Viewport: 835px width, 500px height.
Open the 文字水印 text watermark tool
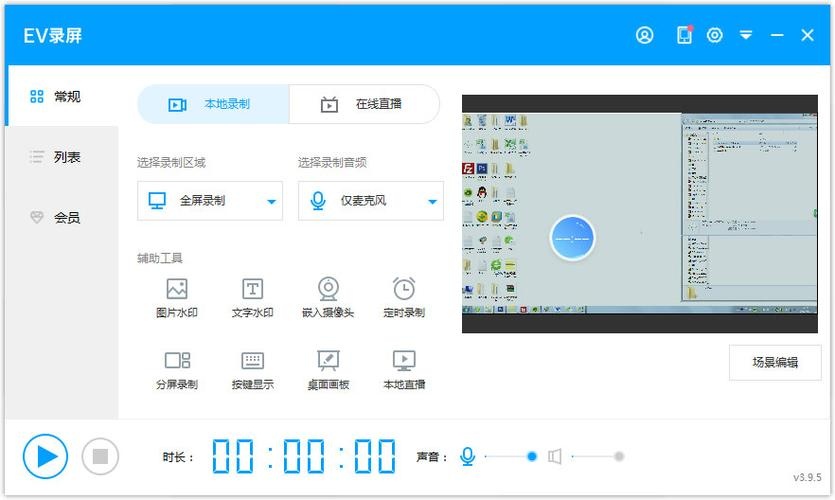[252, 297]
